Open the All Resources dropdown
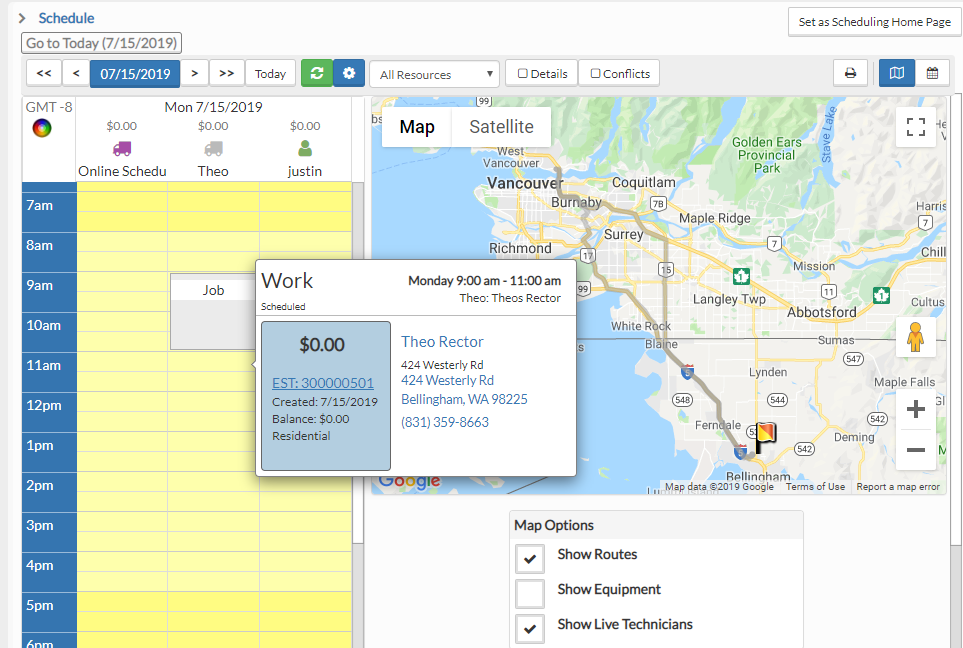Viewport: 963px width, 648px height. click(434, 73)
